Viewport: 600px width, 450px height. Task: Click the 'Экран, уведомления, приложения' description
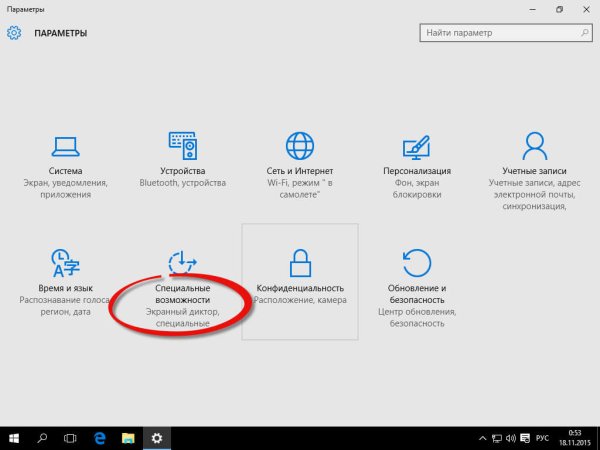click(65, 189)
